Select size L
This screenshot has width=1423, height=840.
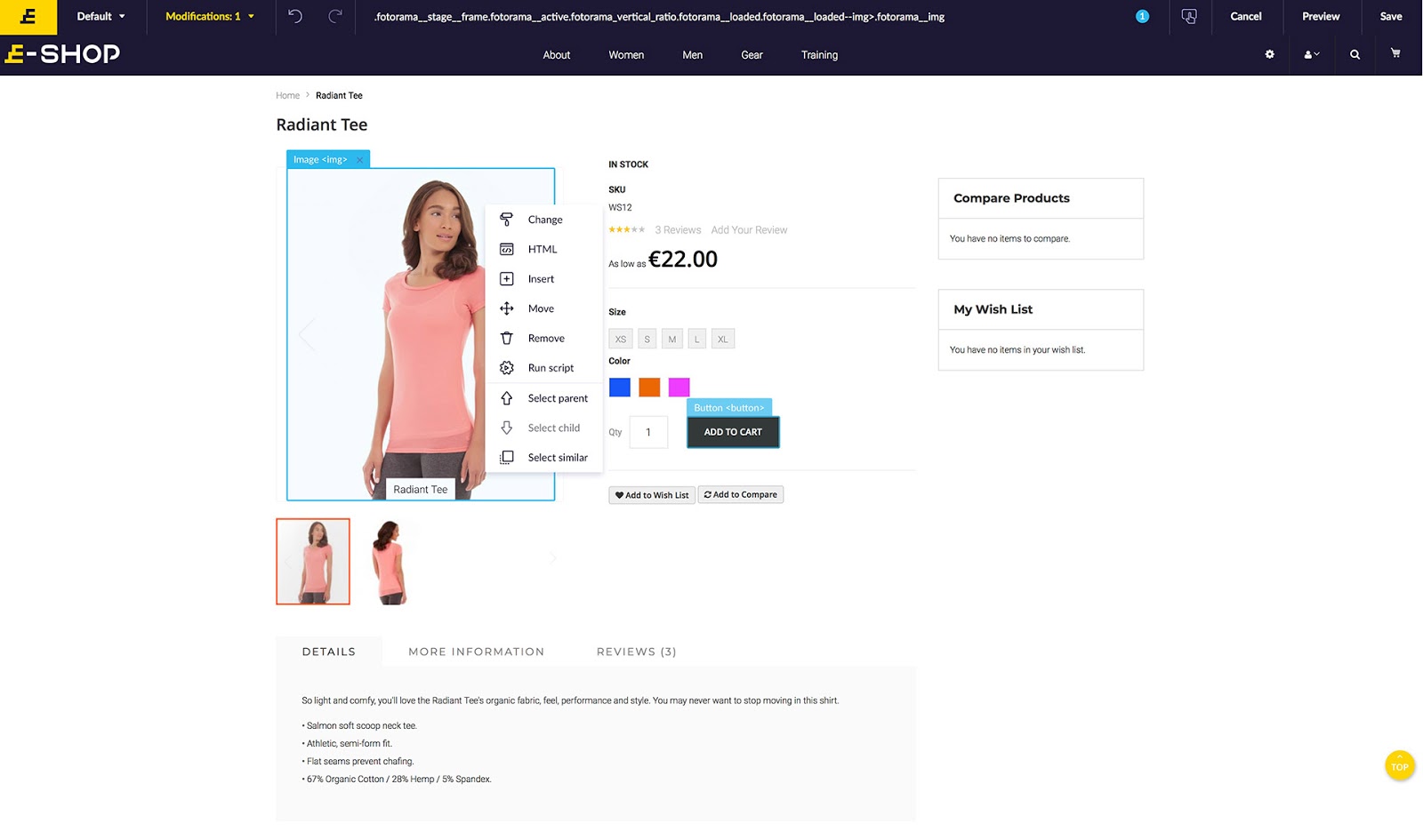(x=697, y=339)
